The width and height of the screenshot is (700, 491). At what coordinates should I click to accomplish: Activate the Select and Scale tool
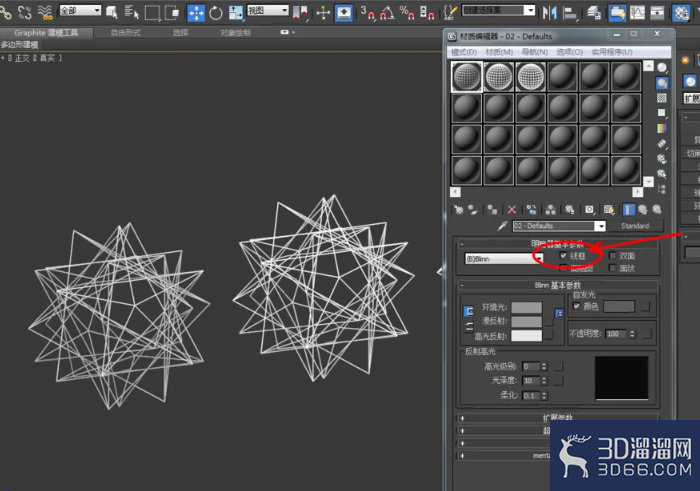(x=236, y=12)
